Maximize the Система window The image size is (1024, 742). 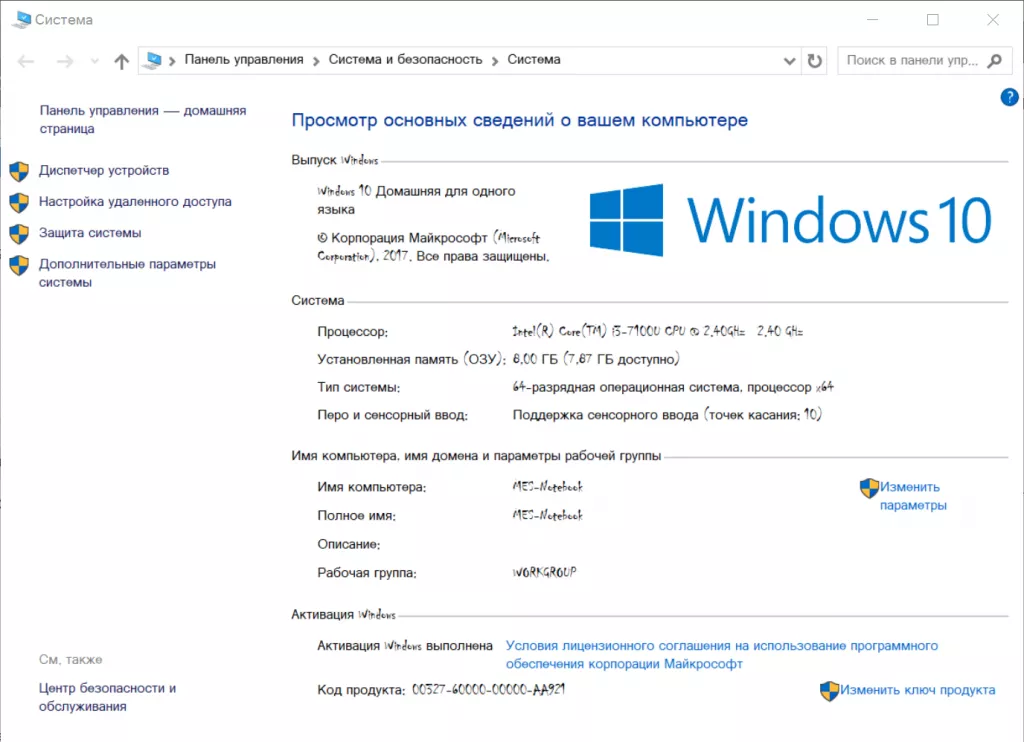pyautogui.click(x=933, y=20)
